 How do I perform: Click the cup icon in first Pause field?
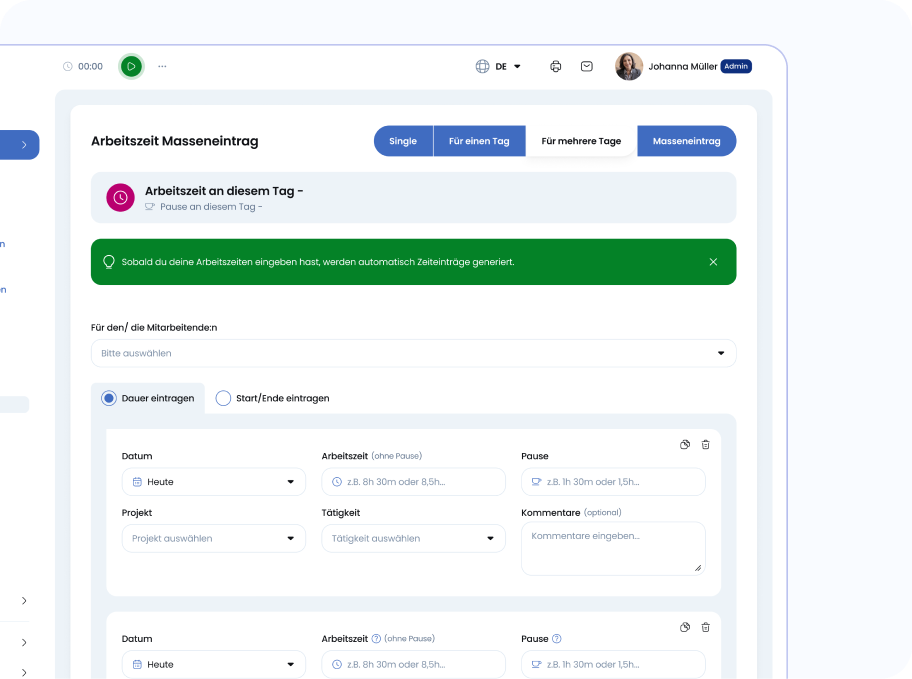(x=536, y=482)
